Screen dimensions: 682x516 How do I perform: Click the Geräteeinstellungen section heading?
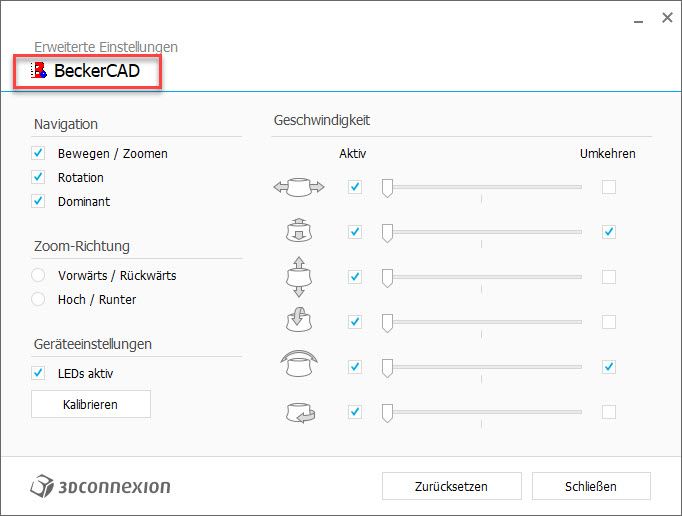pyautogui.click(x=93, y=344)
